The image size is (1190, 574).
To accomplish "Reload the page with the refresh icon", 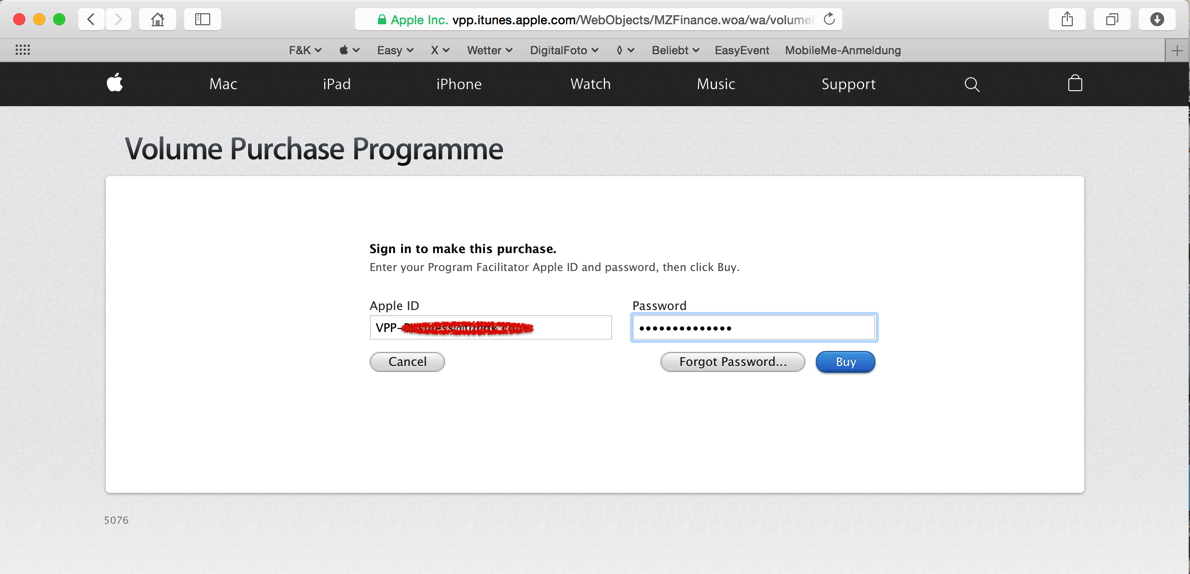I will point(829,19).
